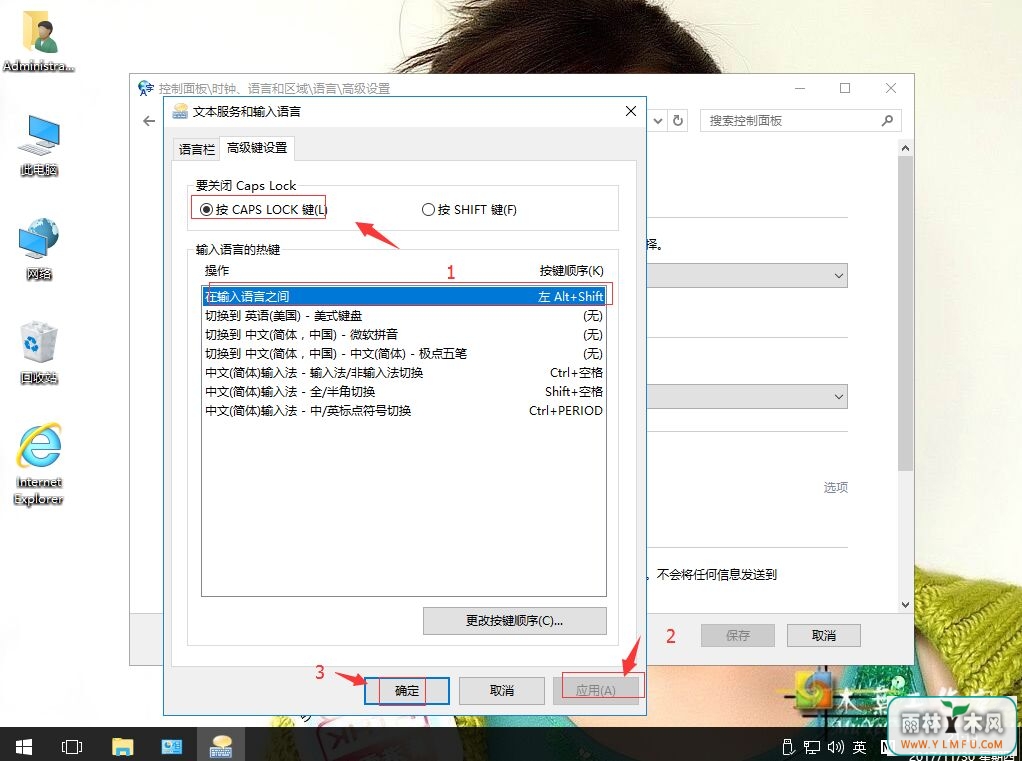
Task: Open the Control Panel taskbar item
Action: click(x=171, y=747)
